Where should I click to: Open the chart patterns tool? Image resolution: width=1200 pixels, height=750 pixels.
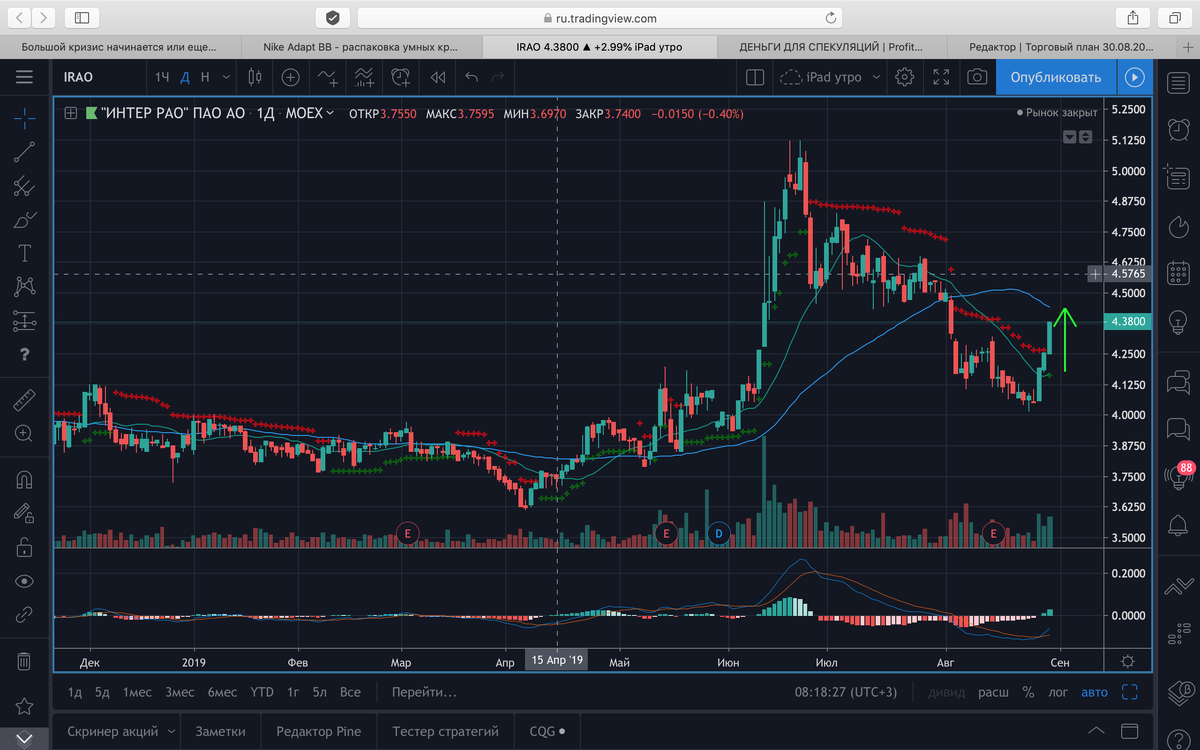(24, 288)
